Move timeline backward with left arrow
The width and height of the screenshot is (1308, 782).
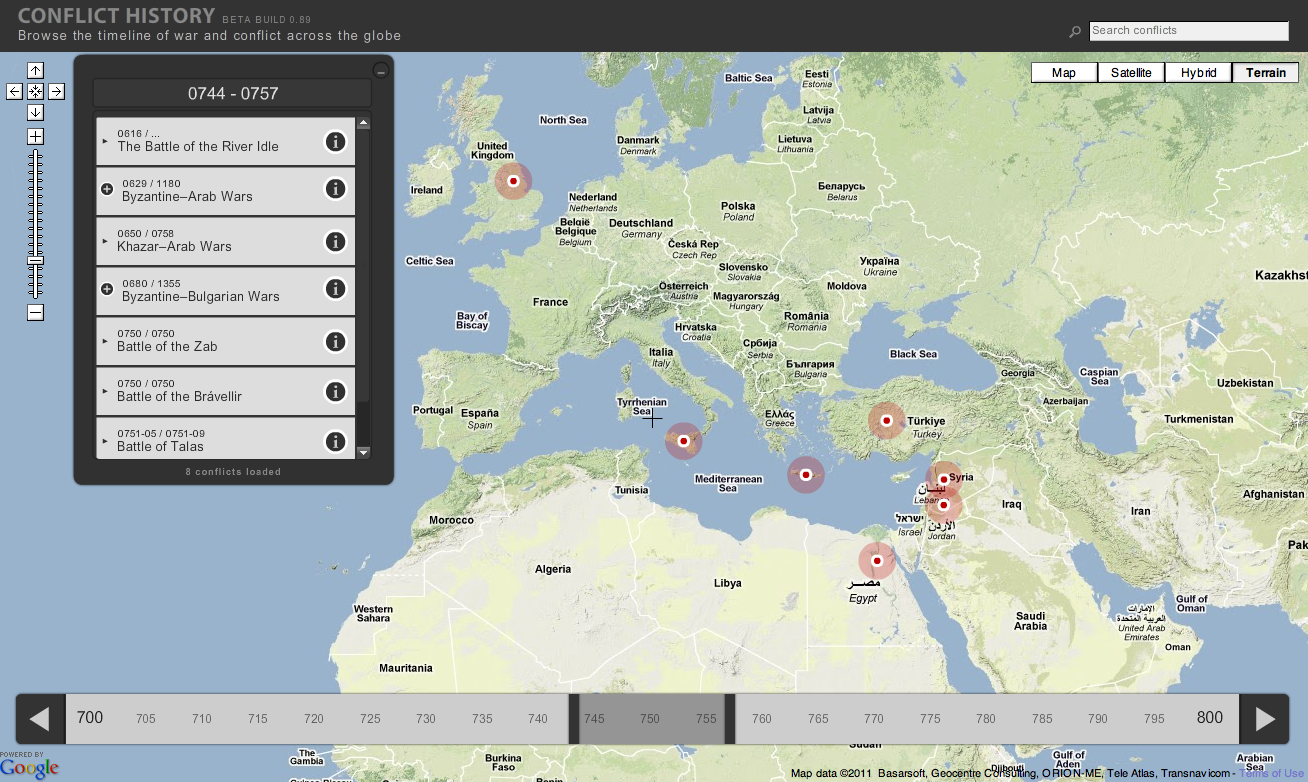[x=40, y=719]
